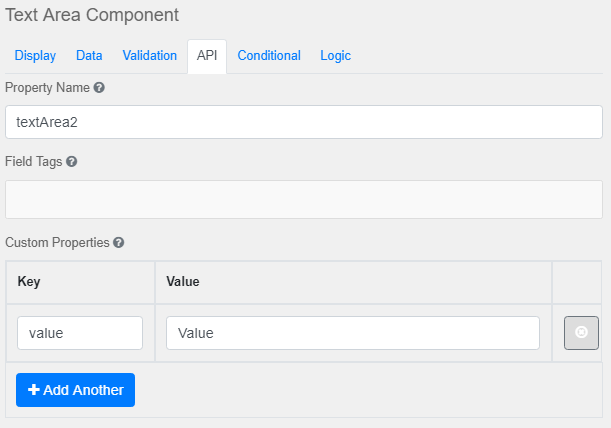The height and width of the screenshot is (428, 611).
Task: Select the API tab
Action: click(207, 56)
